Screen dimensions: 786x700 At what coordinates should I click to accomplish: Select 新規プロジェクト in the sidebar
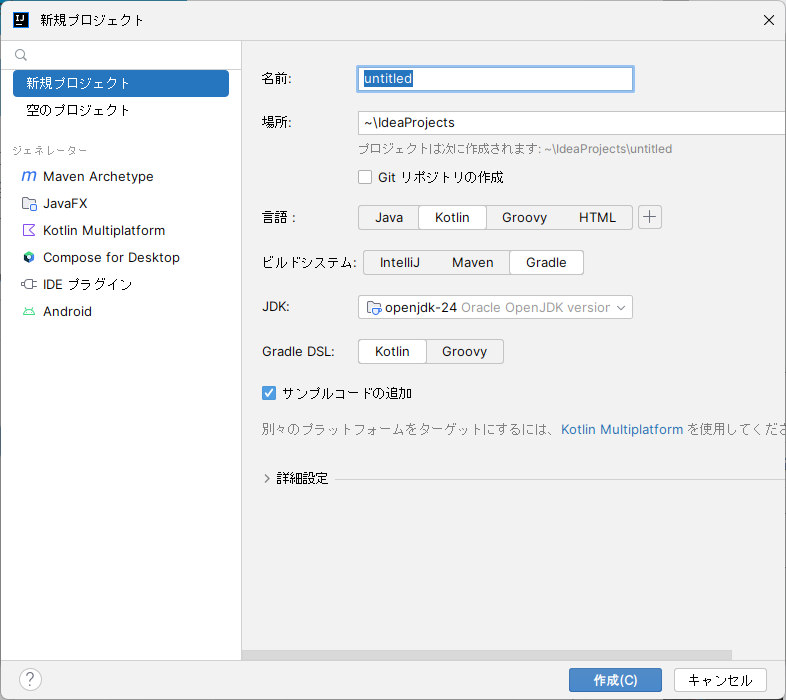click(121, 83)
